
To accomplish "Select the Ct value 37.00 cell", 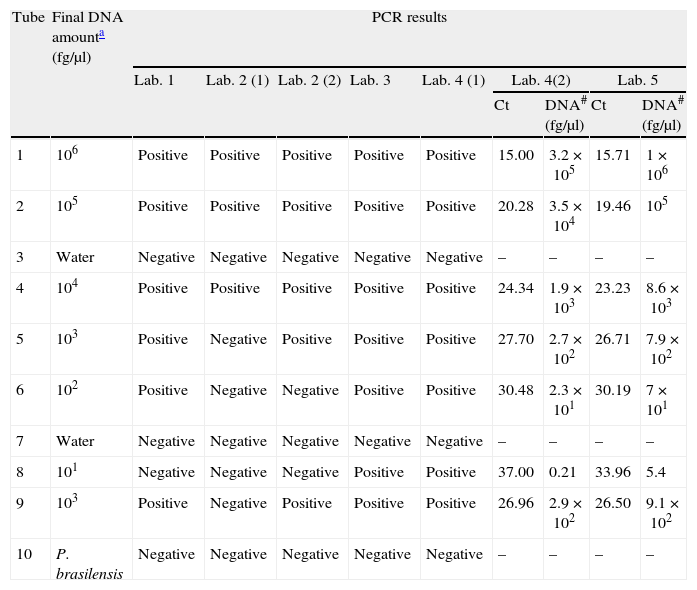I will pyautogui.click(x=514, y=471).
